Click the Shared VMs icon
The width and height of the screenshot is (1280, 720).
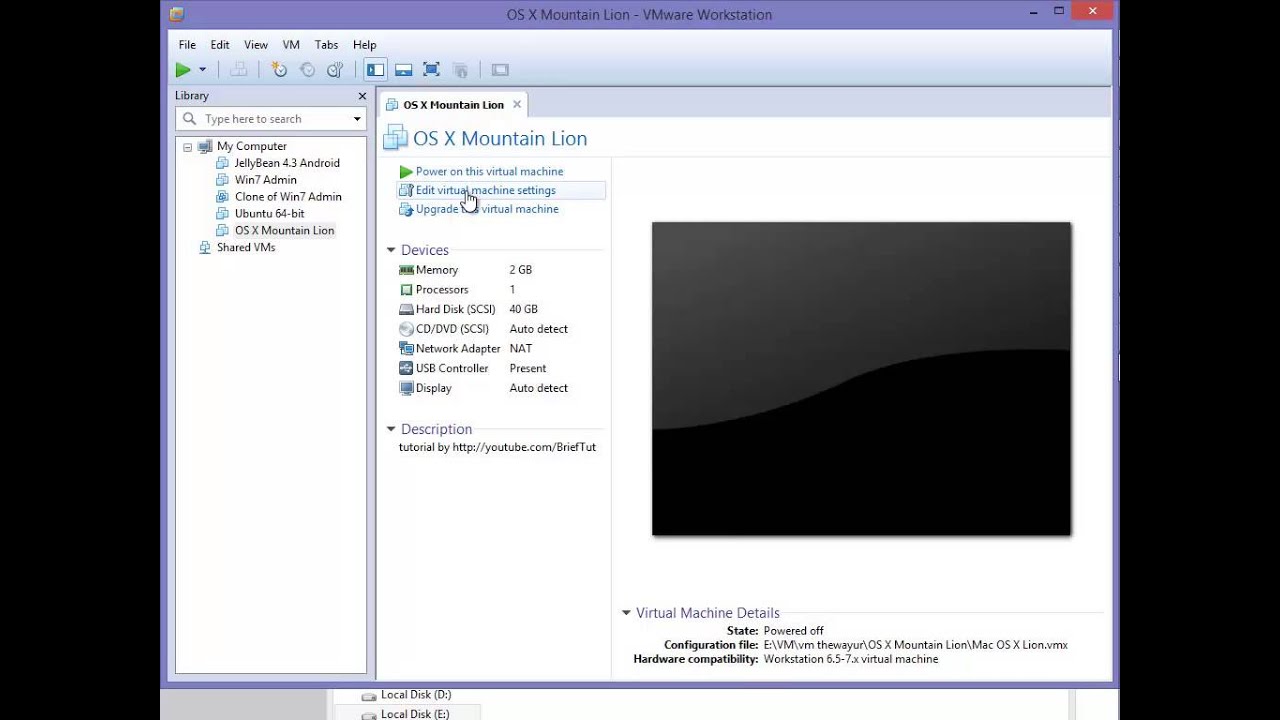pos(205,248)
